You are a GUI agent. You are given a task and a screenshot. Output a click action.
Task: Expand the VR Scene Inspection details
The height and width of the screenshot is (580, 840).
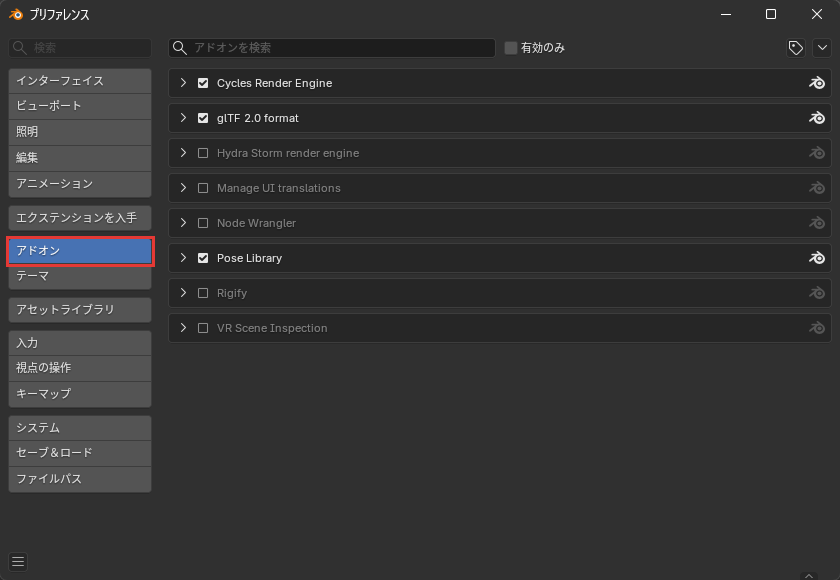183,328
